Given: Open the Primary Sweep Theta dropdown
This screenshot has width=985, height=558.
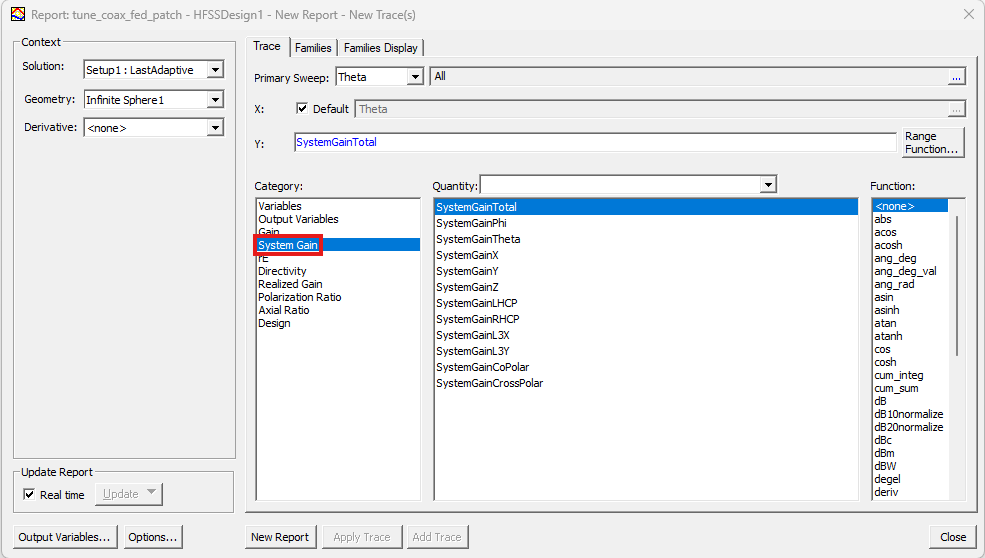Looking at the screenshot, I should click(415, 77).
